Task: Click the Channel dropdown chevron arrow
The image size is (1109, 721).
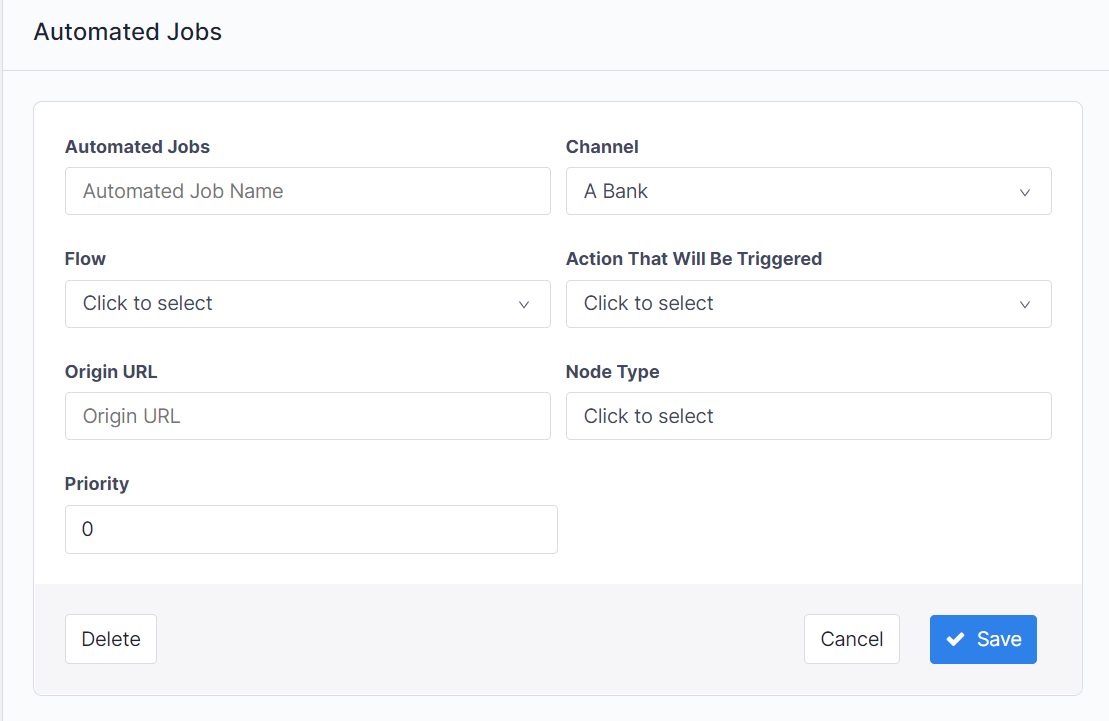Action: tap(1024, 192)
